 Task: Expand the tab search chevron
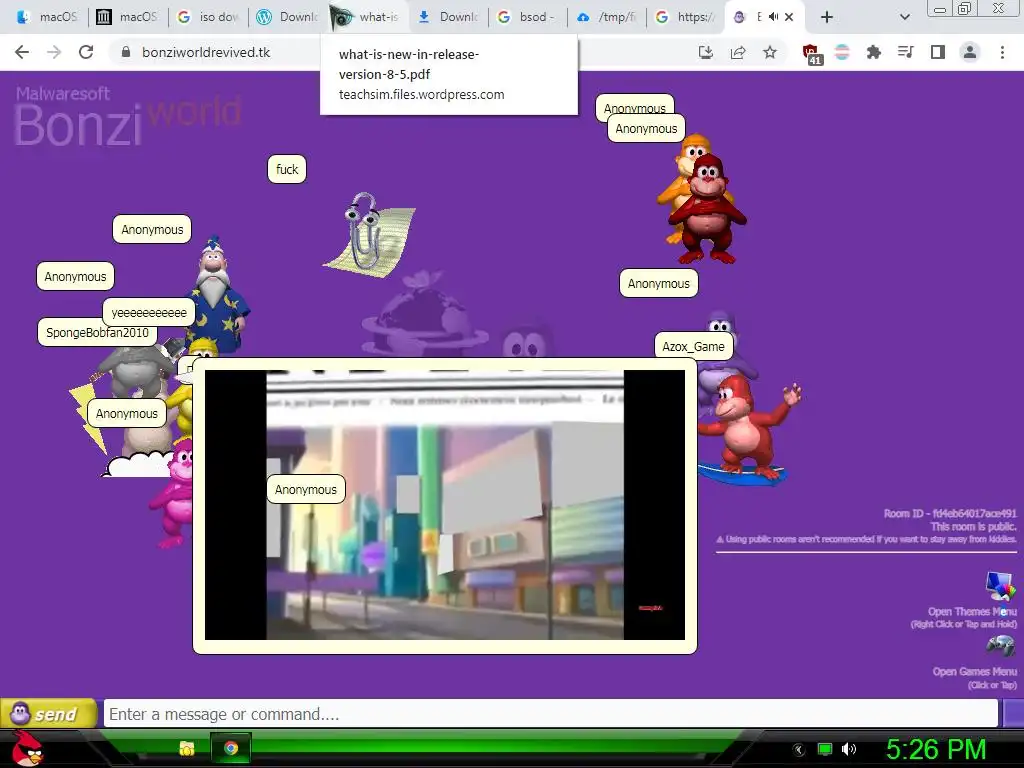click(x=904, y=17)
